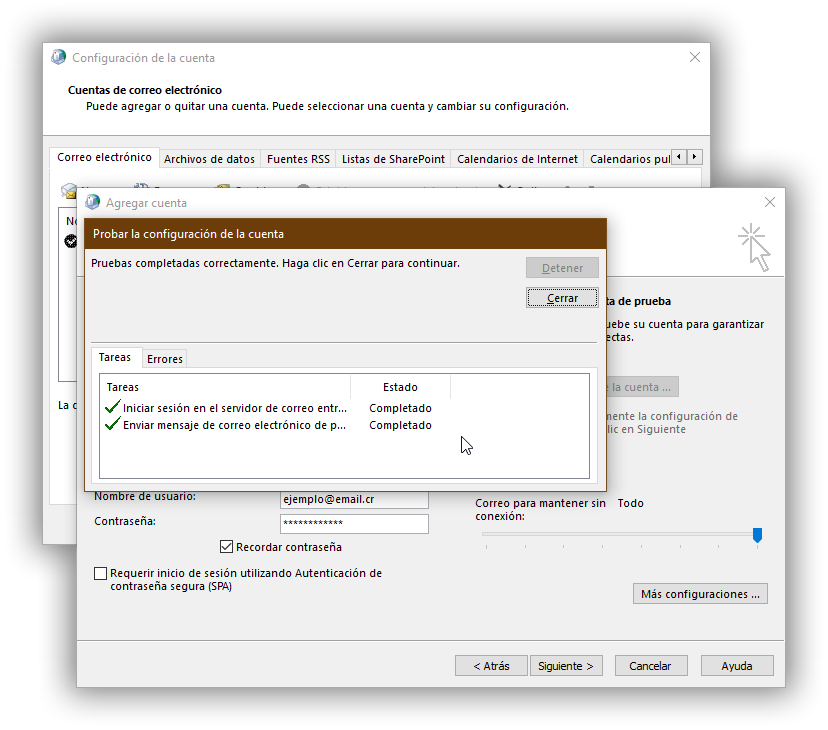
Task: Click the right tab scroll arrow
Action: (x=694, y=156)
